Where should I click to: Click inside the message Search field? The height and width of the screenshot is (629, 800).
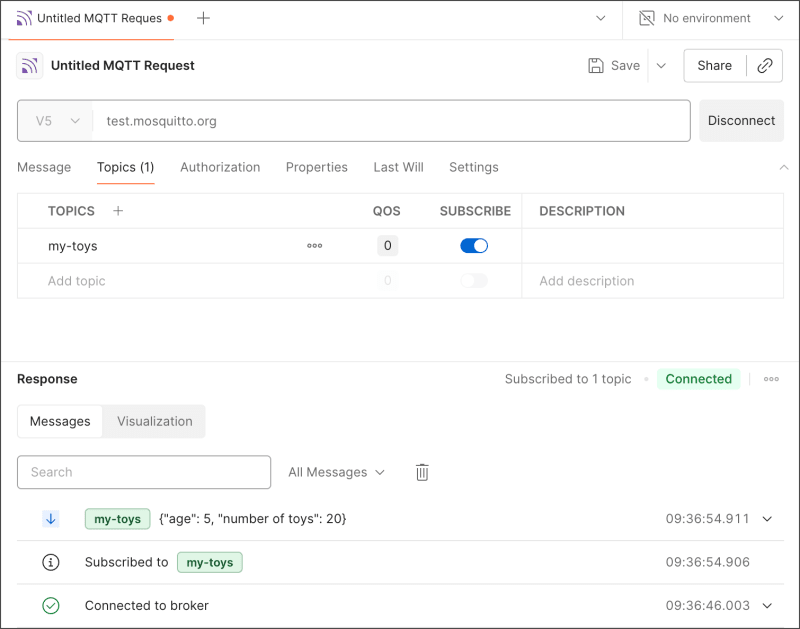pyautogui.click(x=143, y=471)
